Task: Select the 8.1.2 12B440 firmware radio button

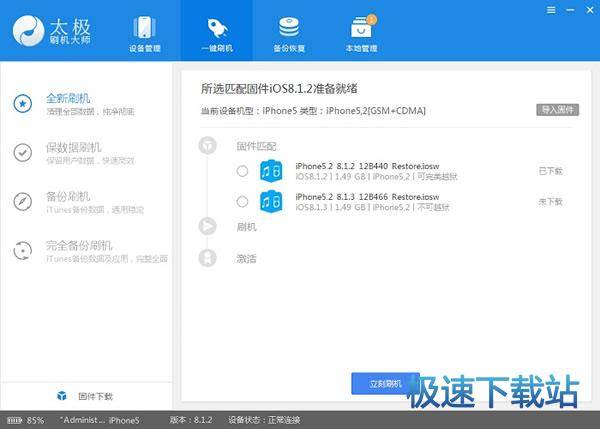Action: pos(242,171)
